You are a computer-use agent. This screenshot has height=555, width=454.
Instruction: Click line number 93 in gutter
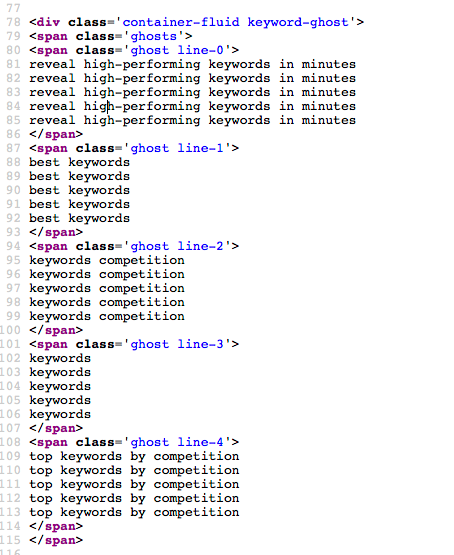13,232
